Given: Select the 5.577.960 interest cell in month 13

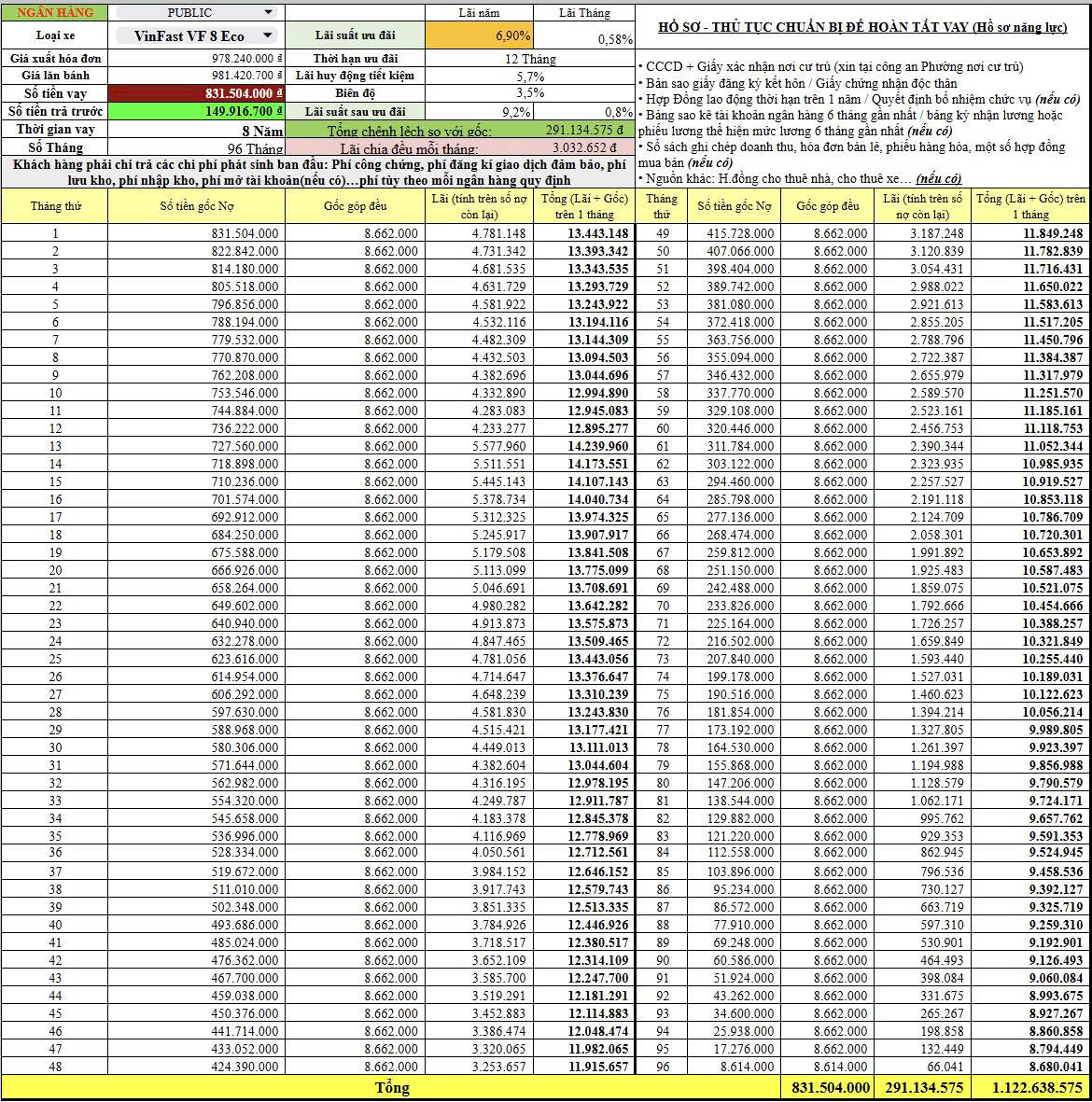Looking at the screenshot, I should tap(479, 446).
